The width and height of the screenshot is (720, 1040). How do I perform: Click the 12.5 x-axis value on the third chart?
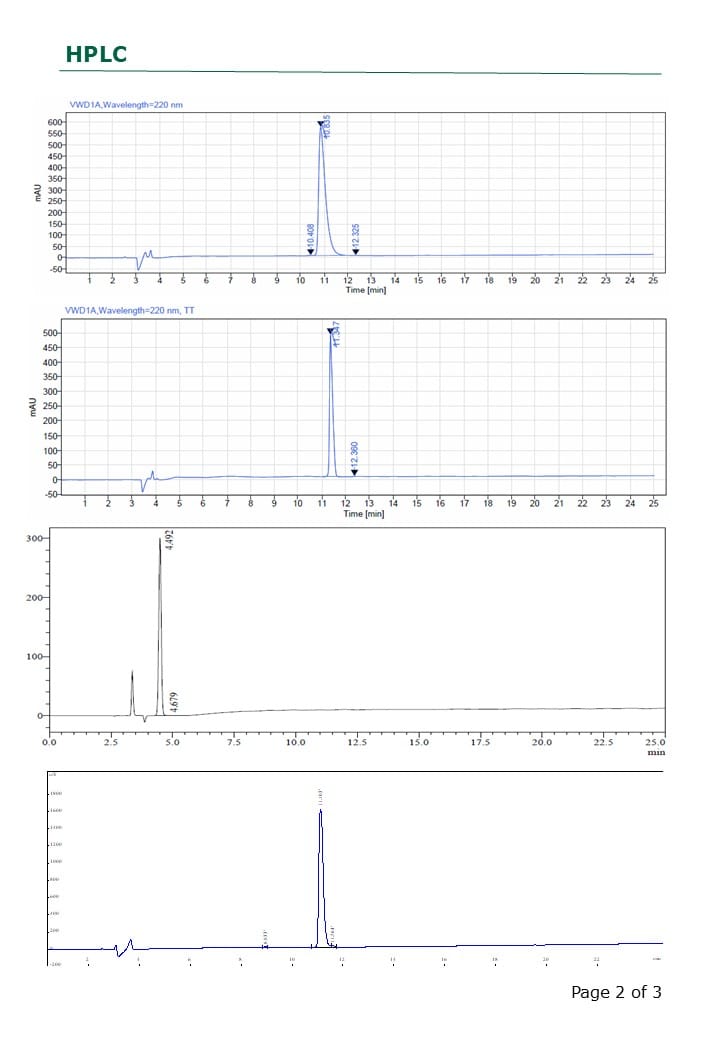(357, 742)
